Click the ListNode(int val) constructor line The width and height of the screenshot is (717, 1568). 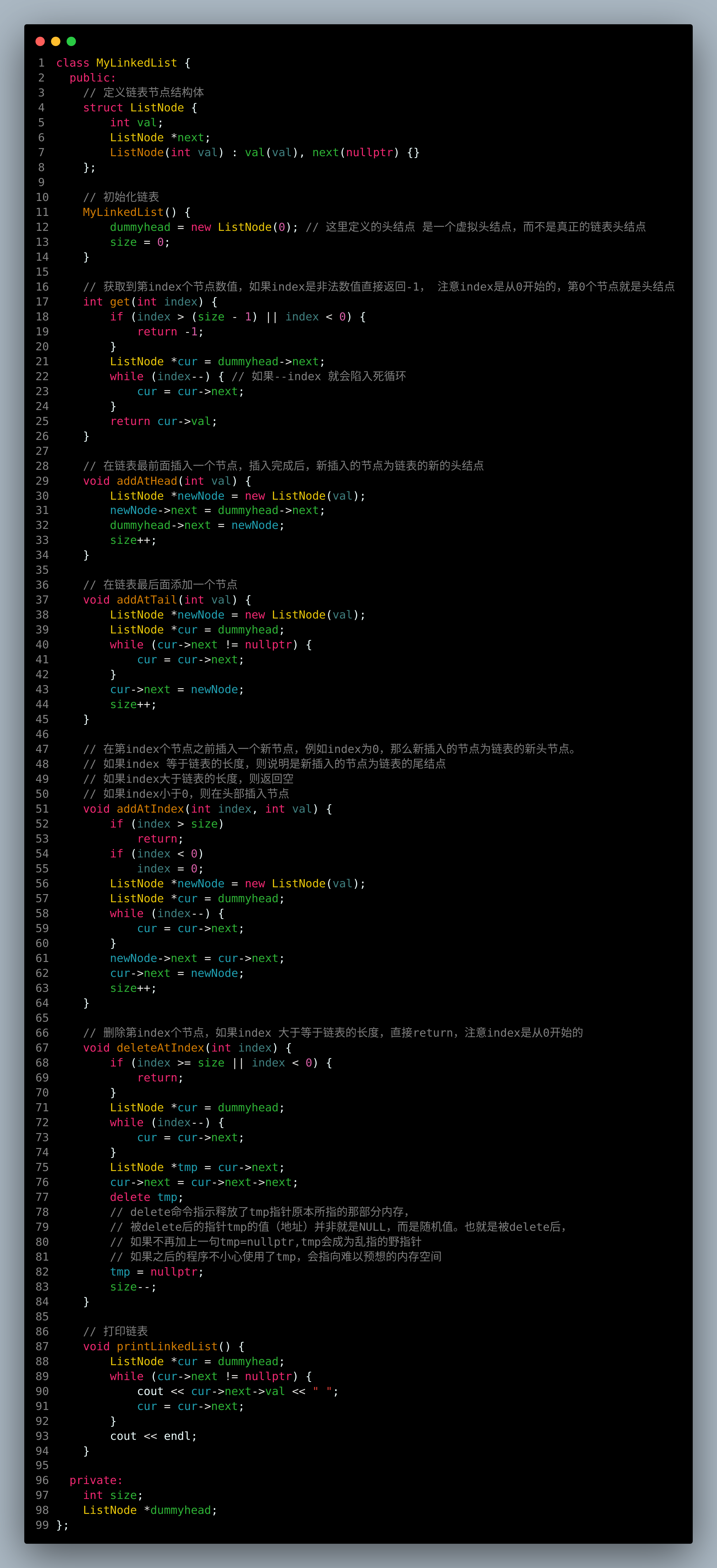265,152
